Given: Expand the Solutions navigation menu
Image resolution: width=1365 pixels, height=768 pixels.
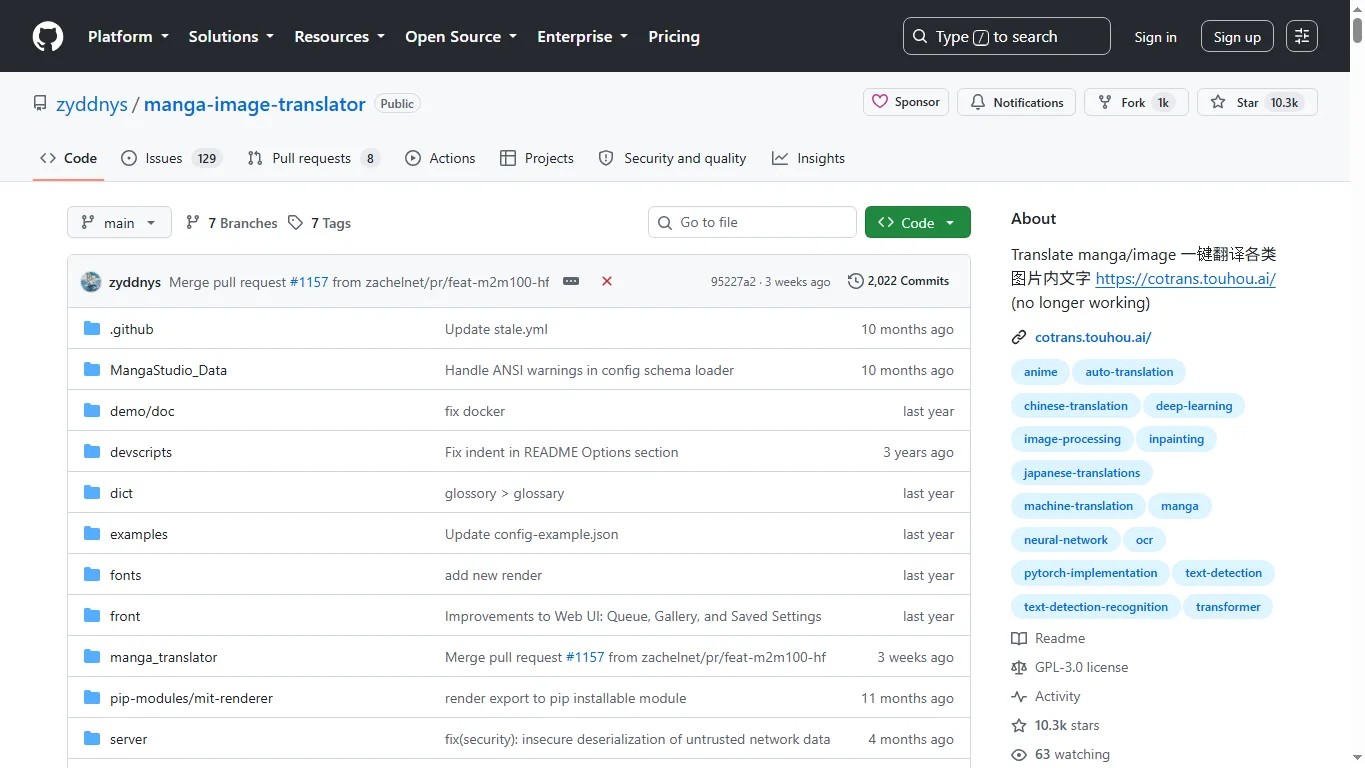Looking at the screenshot, I should 232,36.
